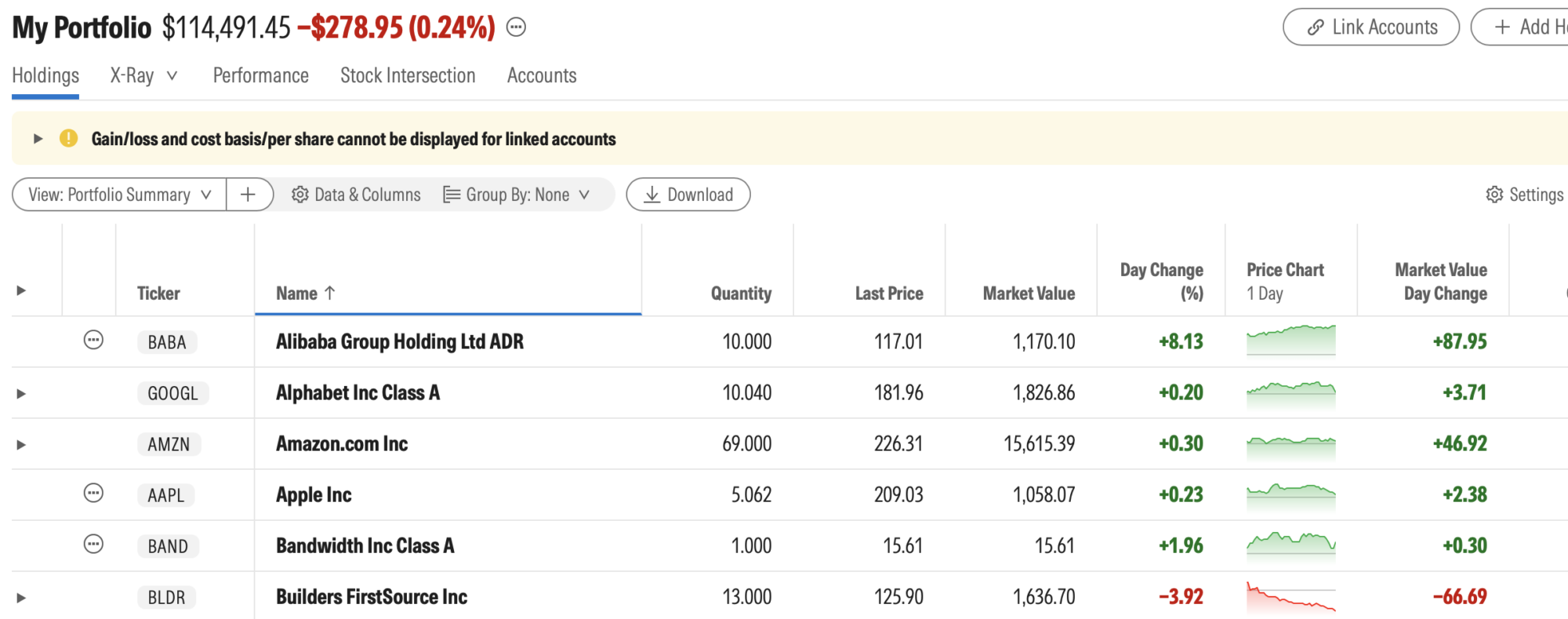Click the Apple 1 Day price chart
Image resolution: width=1568 pixels, height=619 pixels.
coord(1291,497)
